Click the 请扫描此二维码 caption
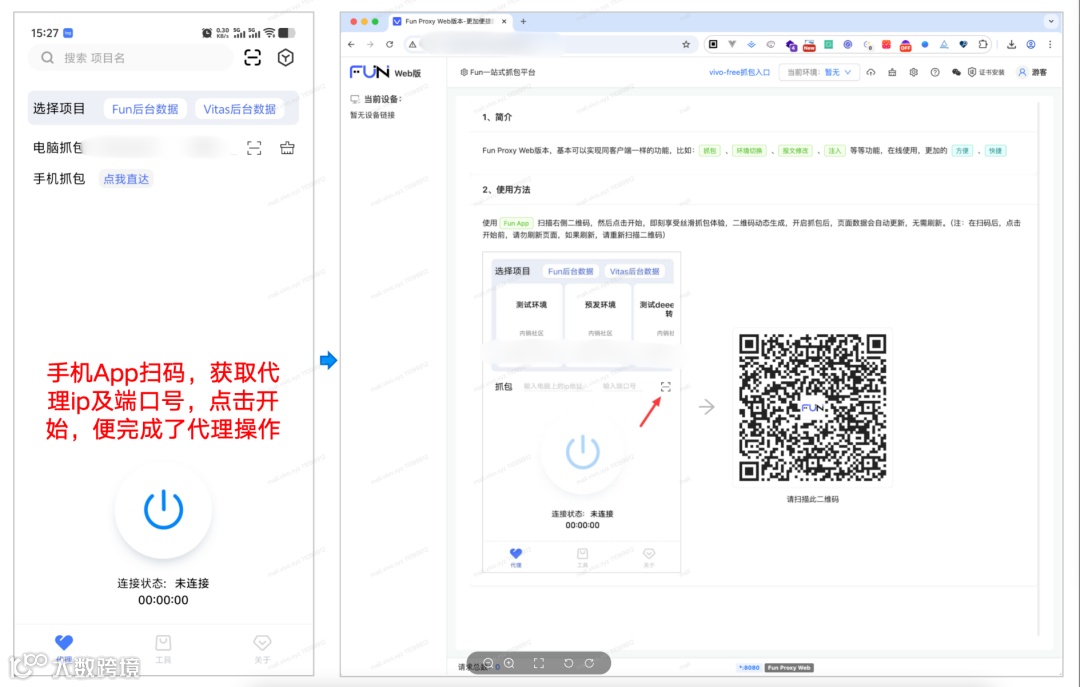The width and height of the screenshot is (1080, 687). tap(813, 500)
